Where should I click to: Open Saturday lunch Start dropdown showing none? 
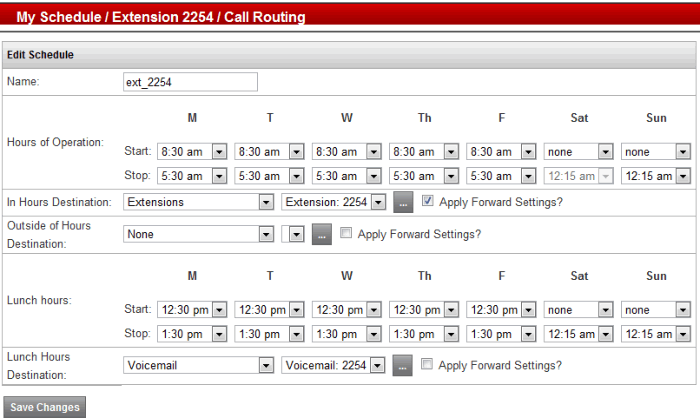point(578,310)
